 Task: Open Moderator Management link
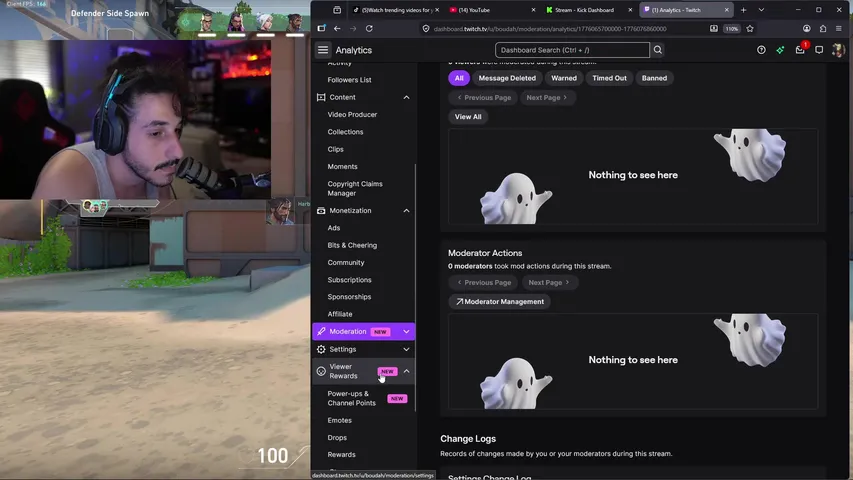pos(499,301)
